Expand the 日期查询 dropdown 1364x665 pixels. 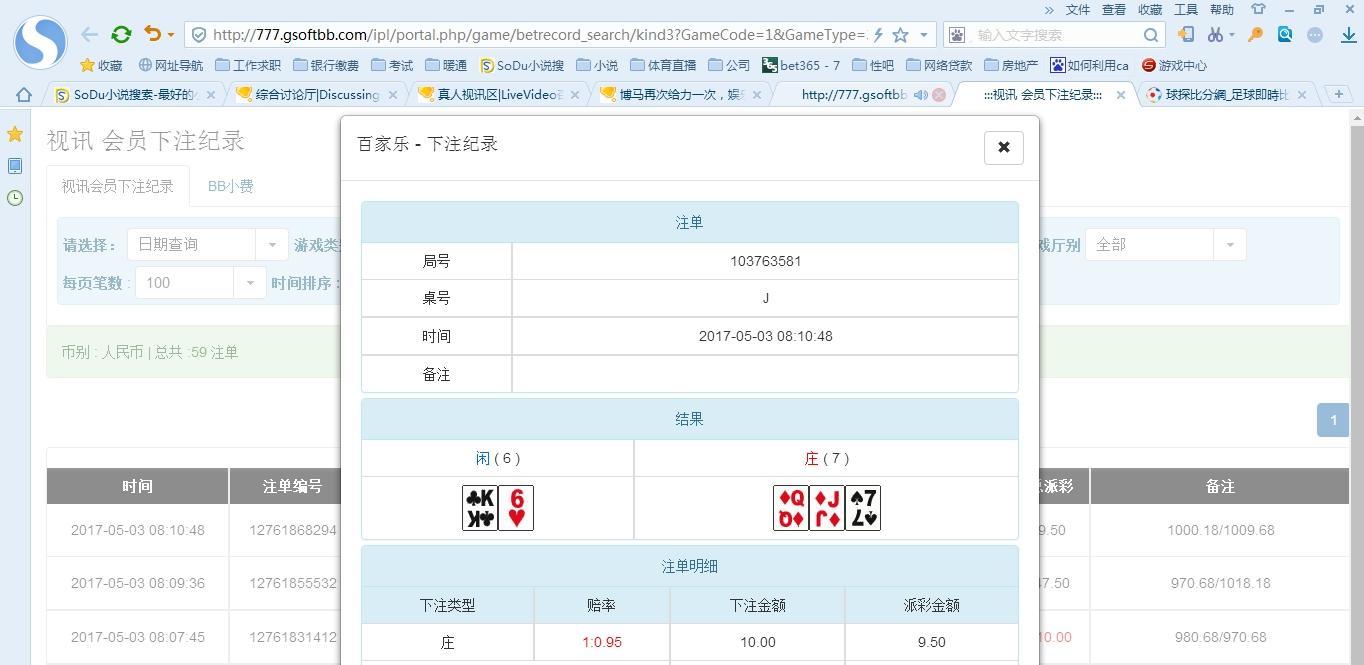271,245
